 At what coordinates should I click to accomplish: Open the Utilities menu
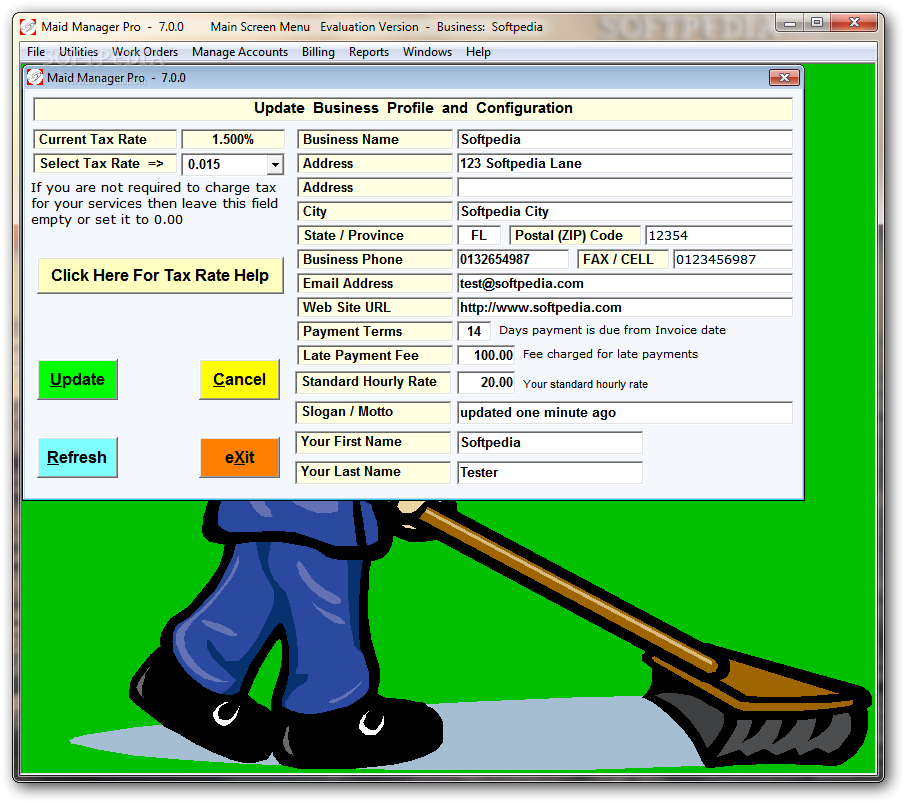78,52
